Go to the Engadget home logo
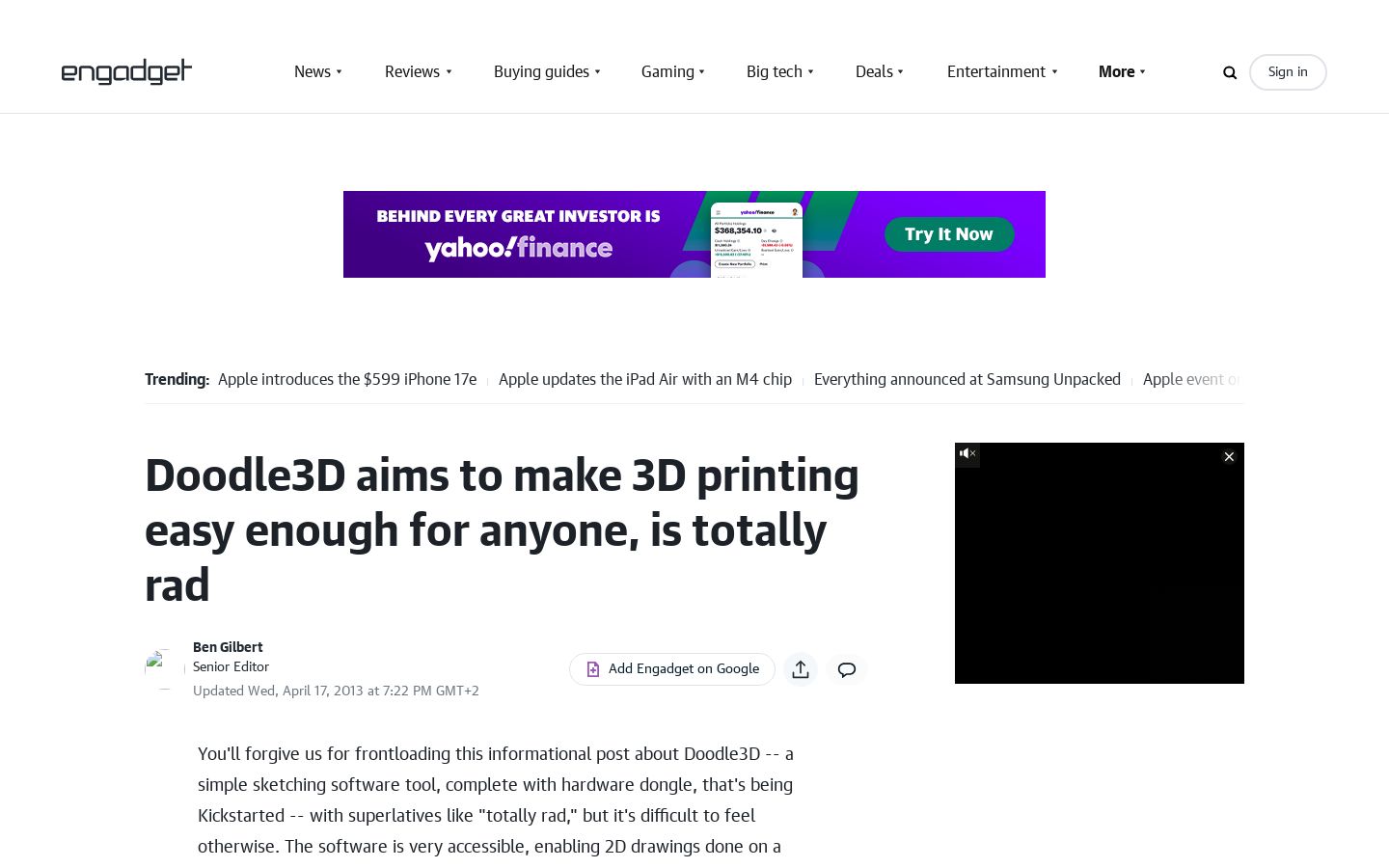 [126, 71]
